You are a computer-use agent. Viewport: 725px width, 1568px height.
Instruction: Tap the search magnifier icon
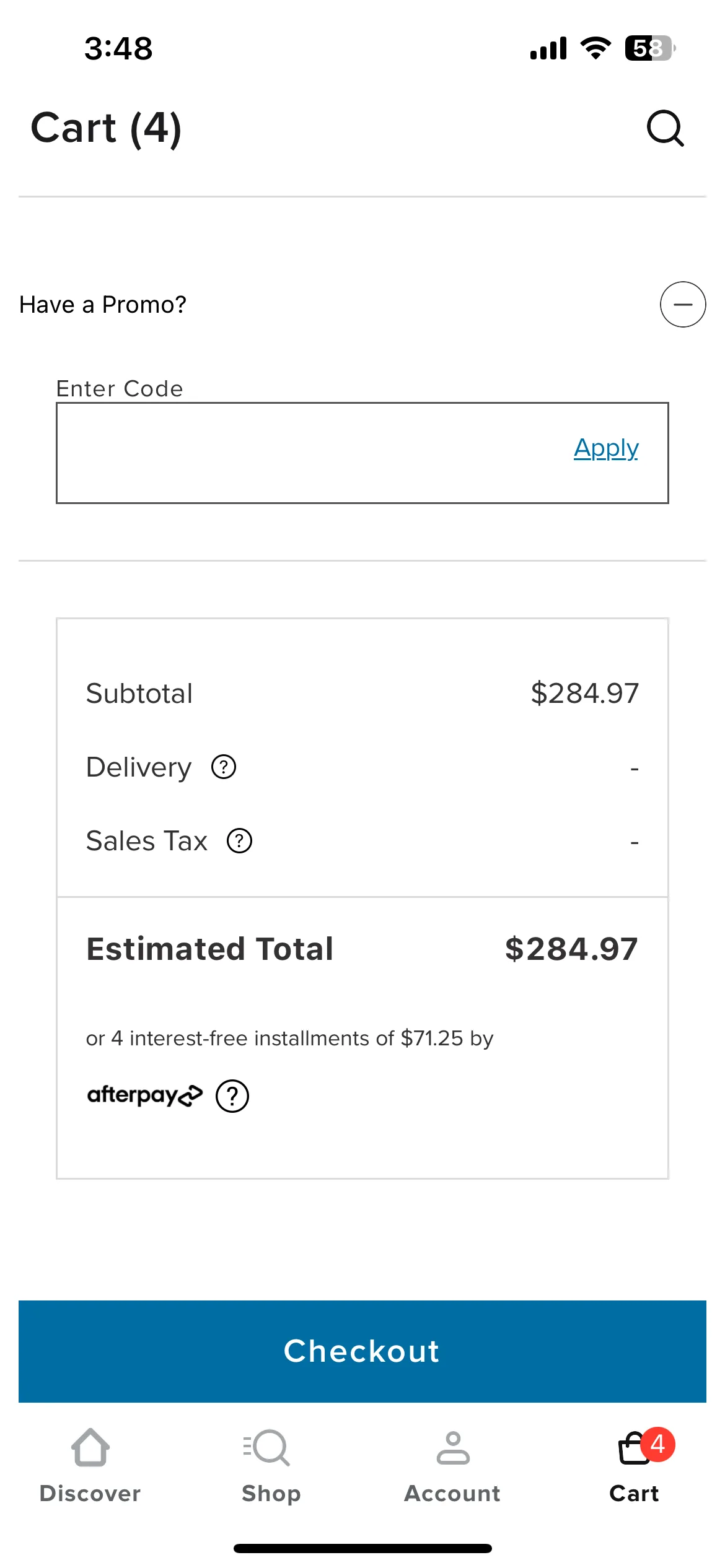[x=666, y=128]
